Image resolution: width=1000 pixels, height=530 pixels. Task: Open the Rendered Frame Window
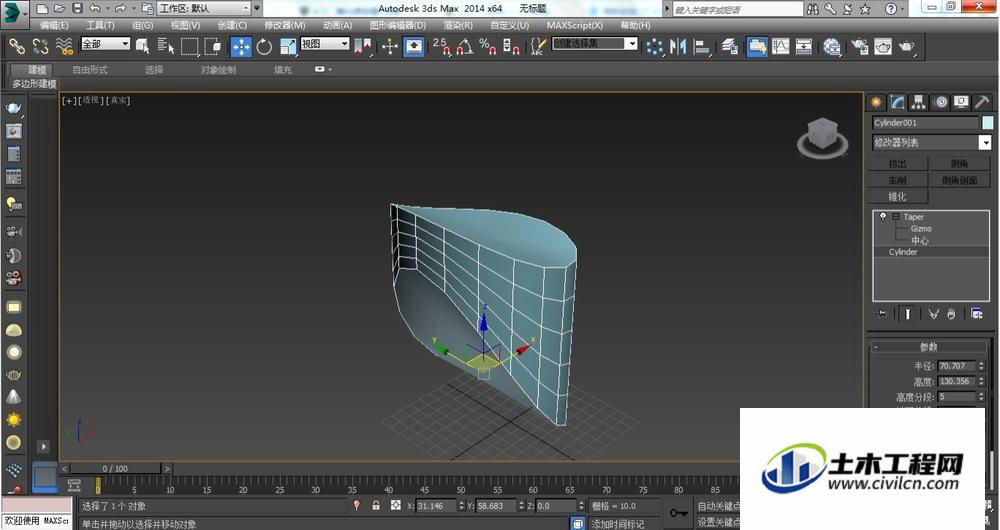[883, 46]
